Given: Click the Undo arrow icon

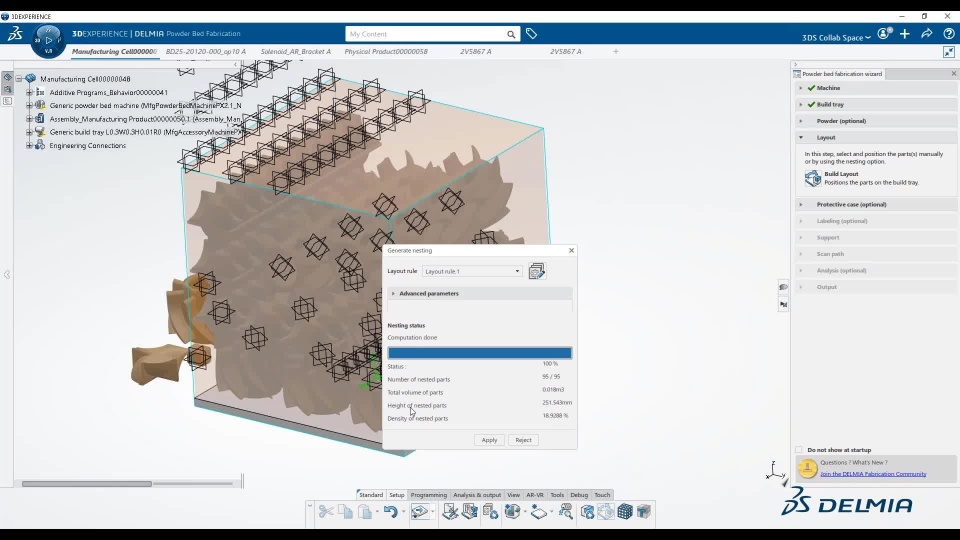Looking at the screenshot, I should coord(390,511).
